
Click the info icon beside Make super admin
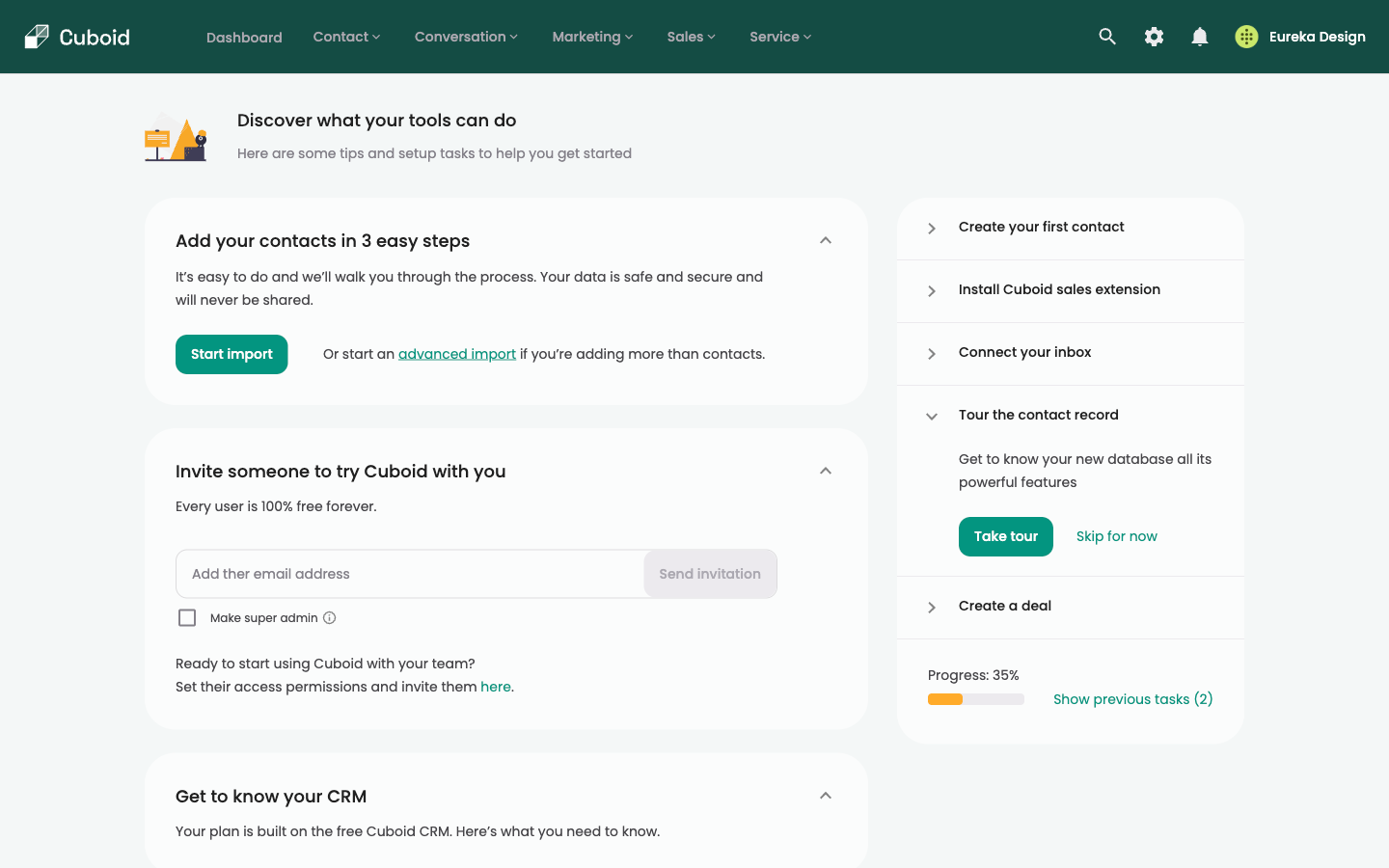click(330, 618)
